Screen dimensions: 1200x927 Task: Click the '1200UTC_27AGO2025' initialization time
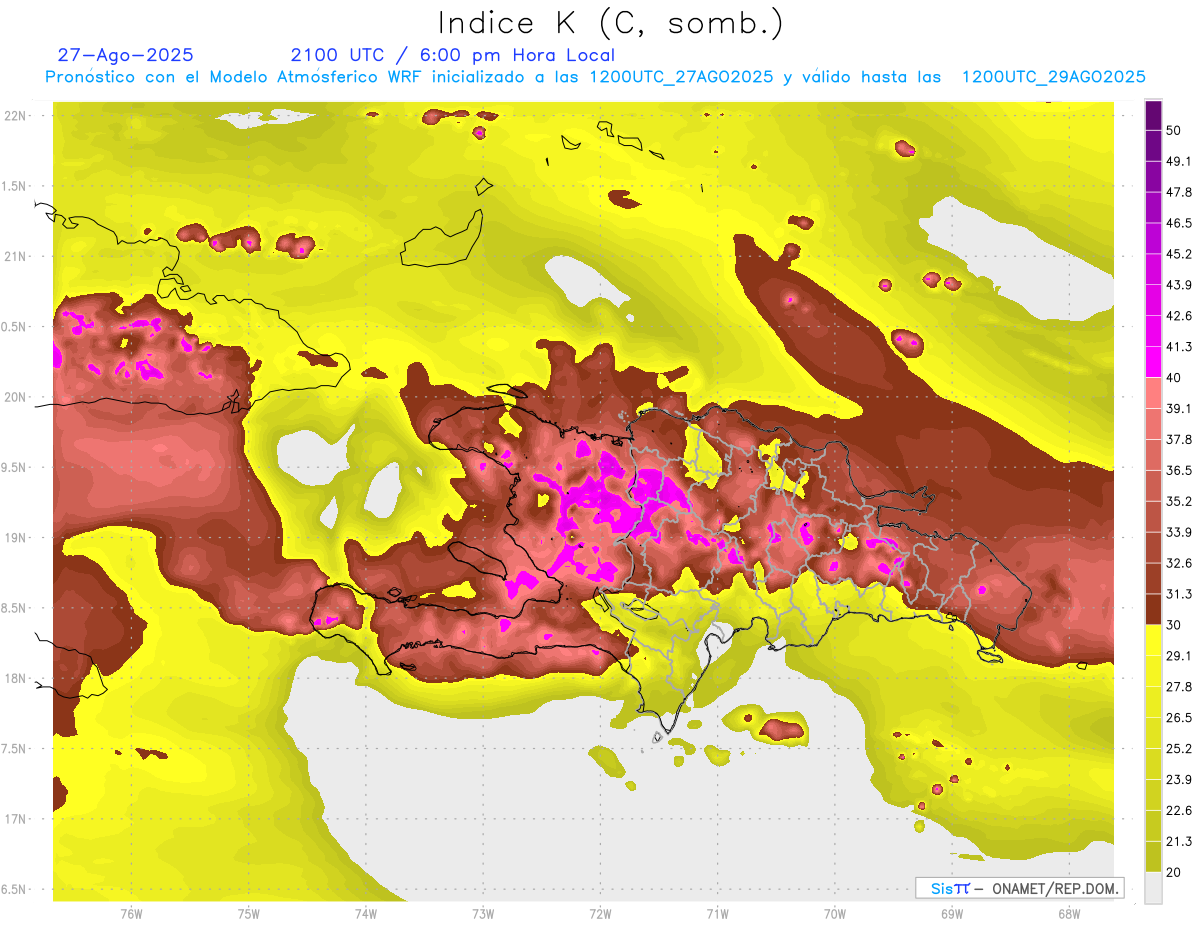tap(681, 77)
